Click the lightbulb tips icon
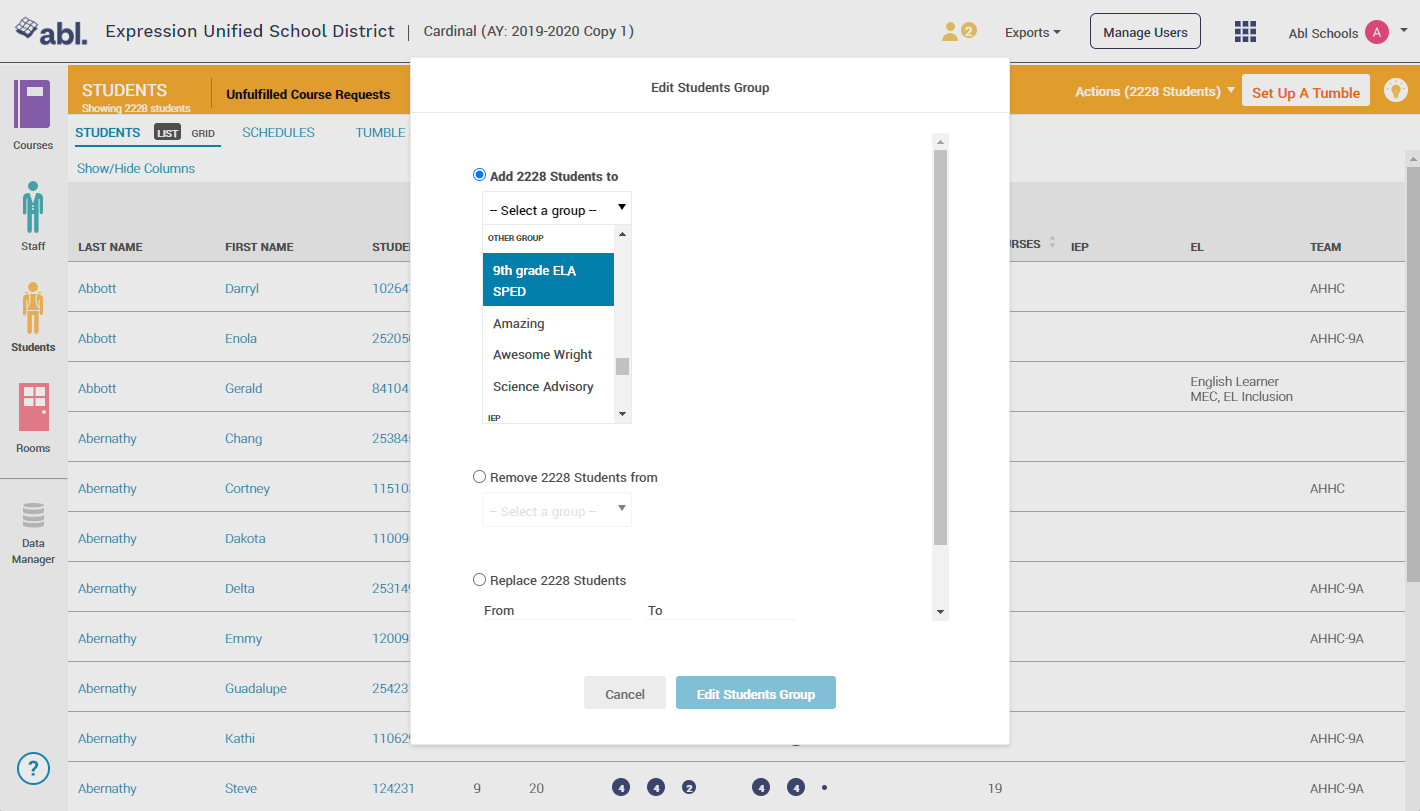 tap(1395, 90)
